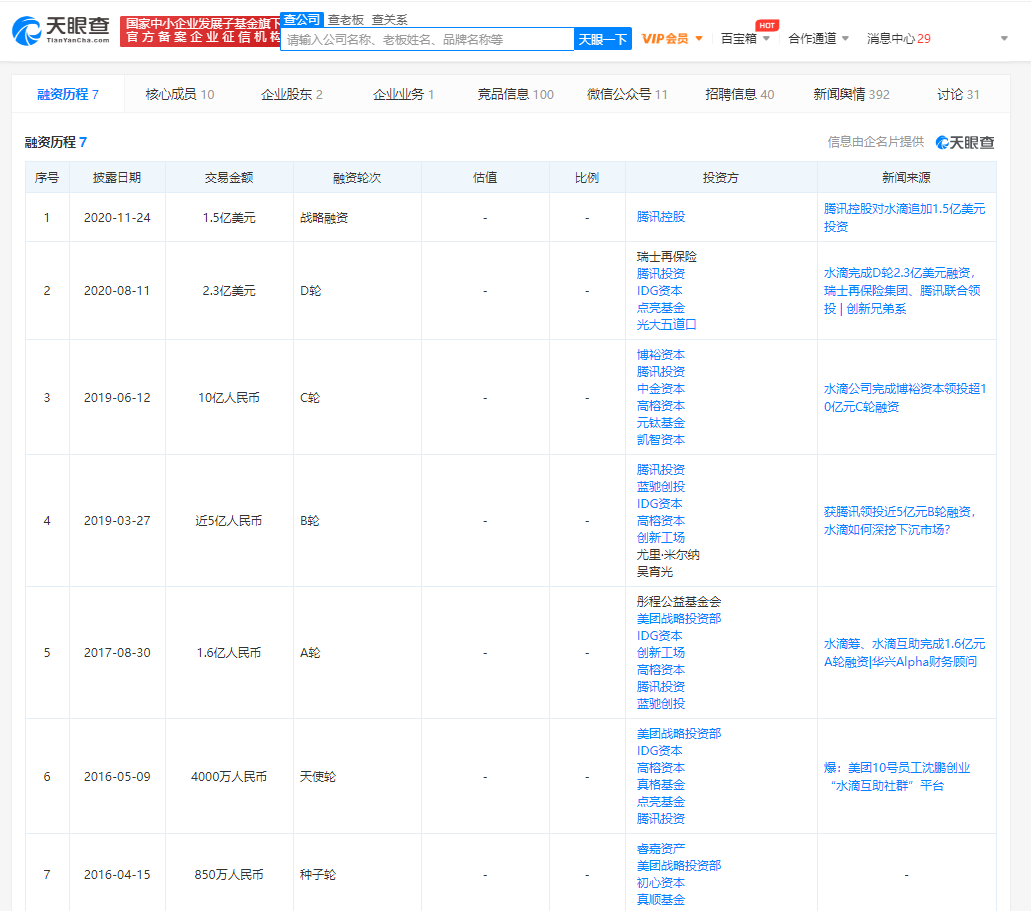Expand the VIP会员 dropdown arrow

pyautogui.click(x=699, y=39)
